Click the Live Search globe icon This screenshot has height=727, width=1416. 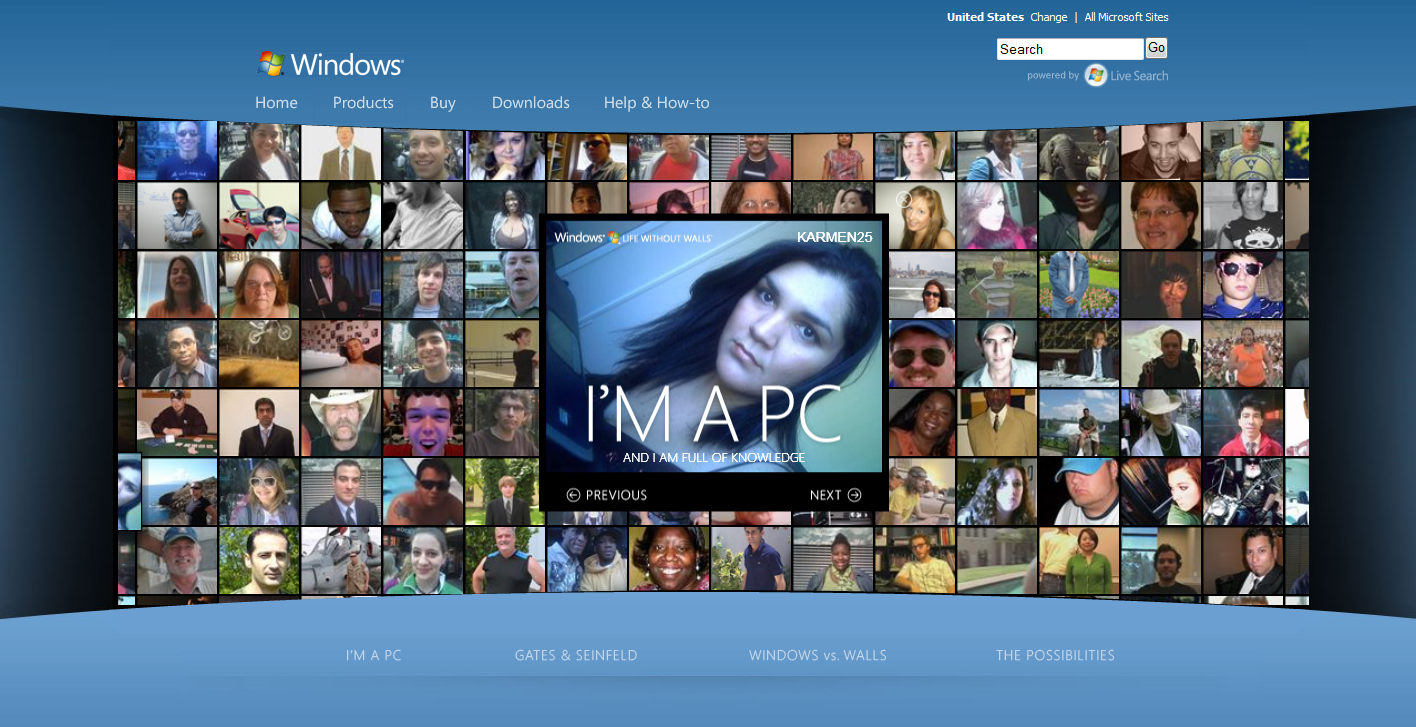tap(1094, 75)
